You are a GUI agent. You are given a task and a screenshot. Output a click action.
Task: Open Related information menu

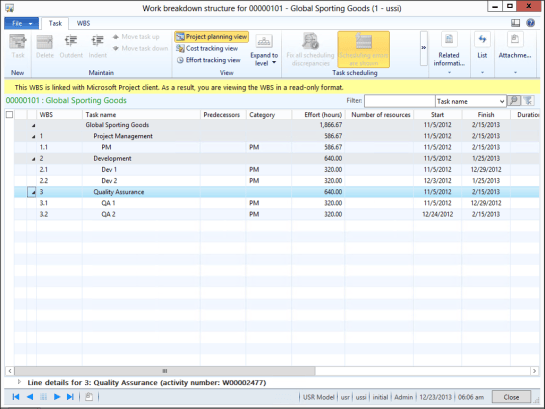[x=449, y=53]
